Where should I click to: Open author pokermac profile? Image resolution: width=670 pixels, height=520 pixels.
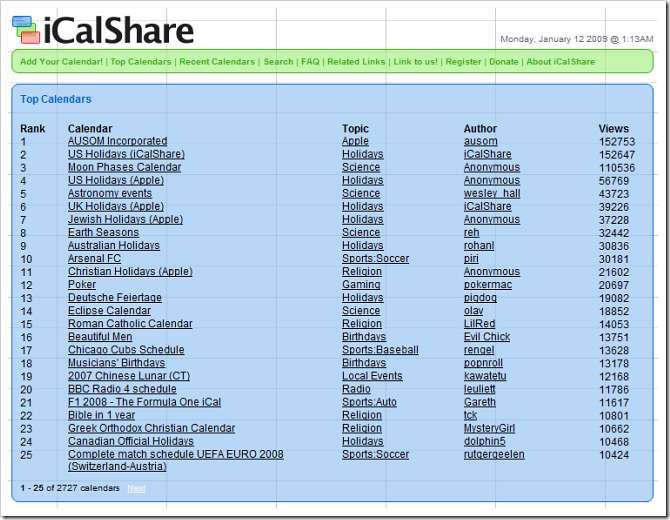(x=488, y=285)
